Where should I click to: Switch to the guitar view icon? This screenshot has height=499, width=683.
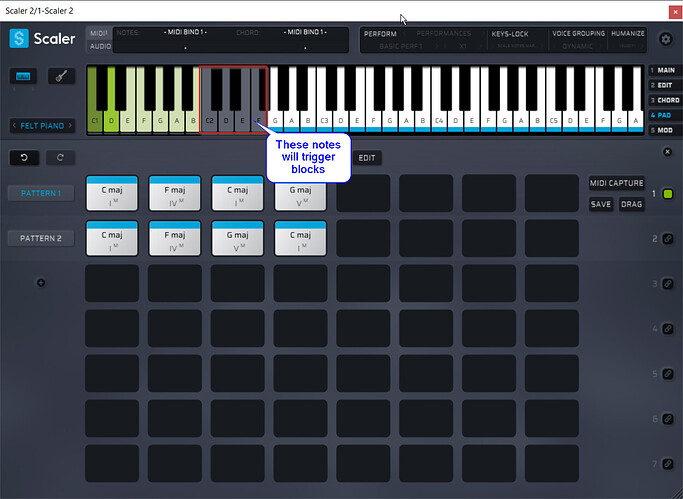click(x=61, y=76)
